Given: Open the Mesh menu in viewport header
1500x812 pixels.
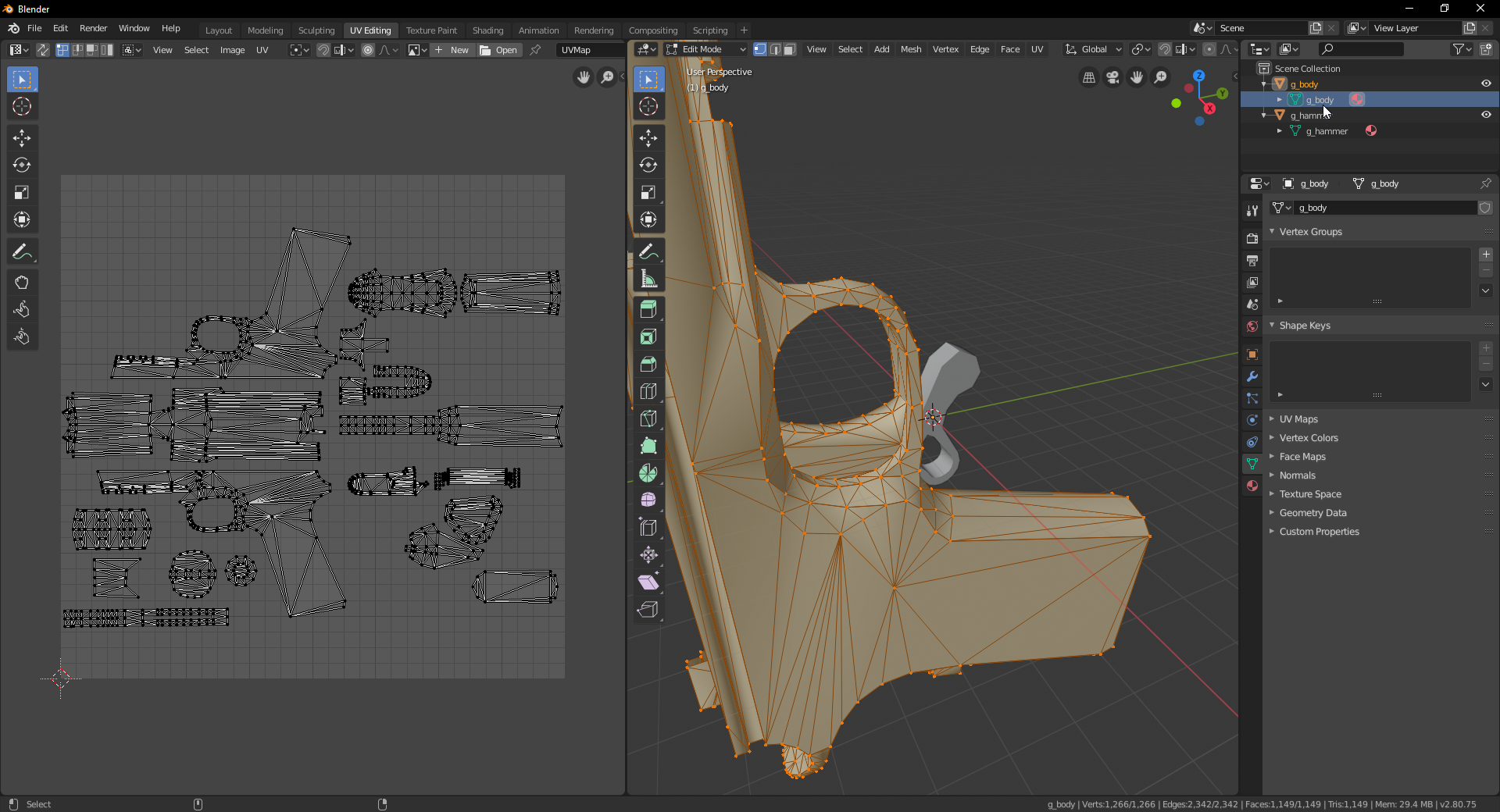Looking at the screenshot, I should (910, 49).
